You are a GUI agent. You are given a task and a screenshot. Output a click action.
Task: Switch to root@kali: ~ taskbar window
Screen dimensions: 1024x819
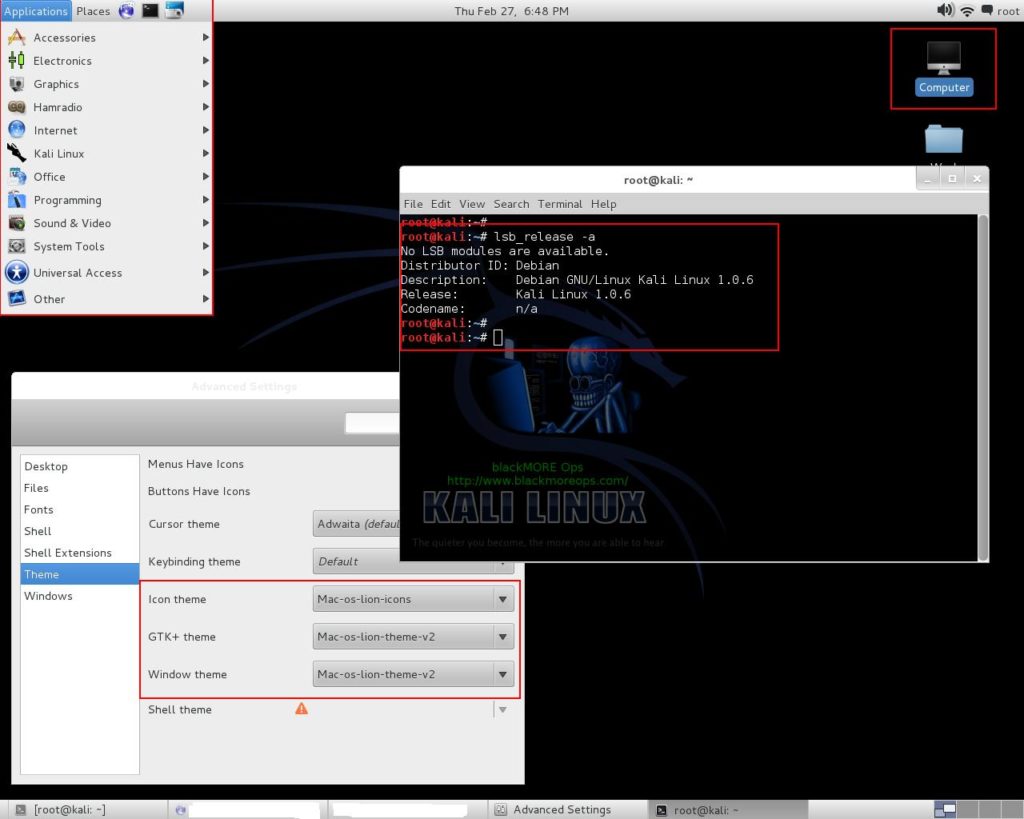pyautogui.click(x=728, y=809)
